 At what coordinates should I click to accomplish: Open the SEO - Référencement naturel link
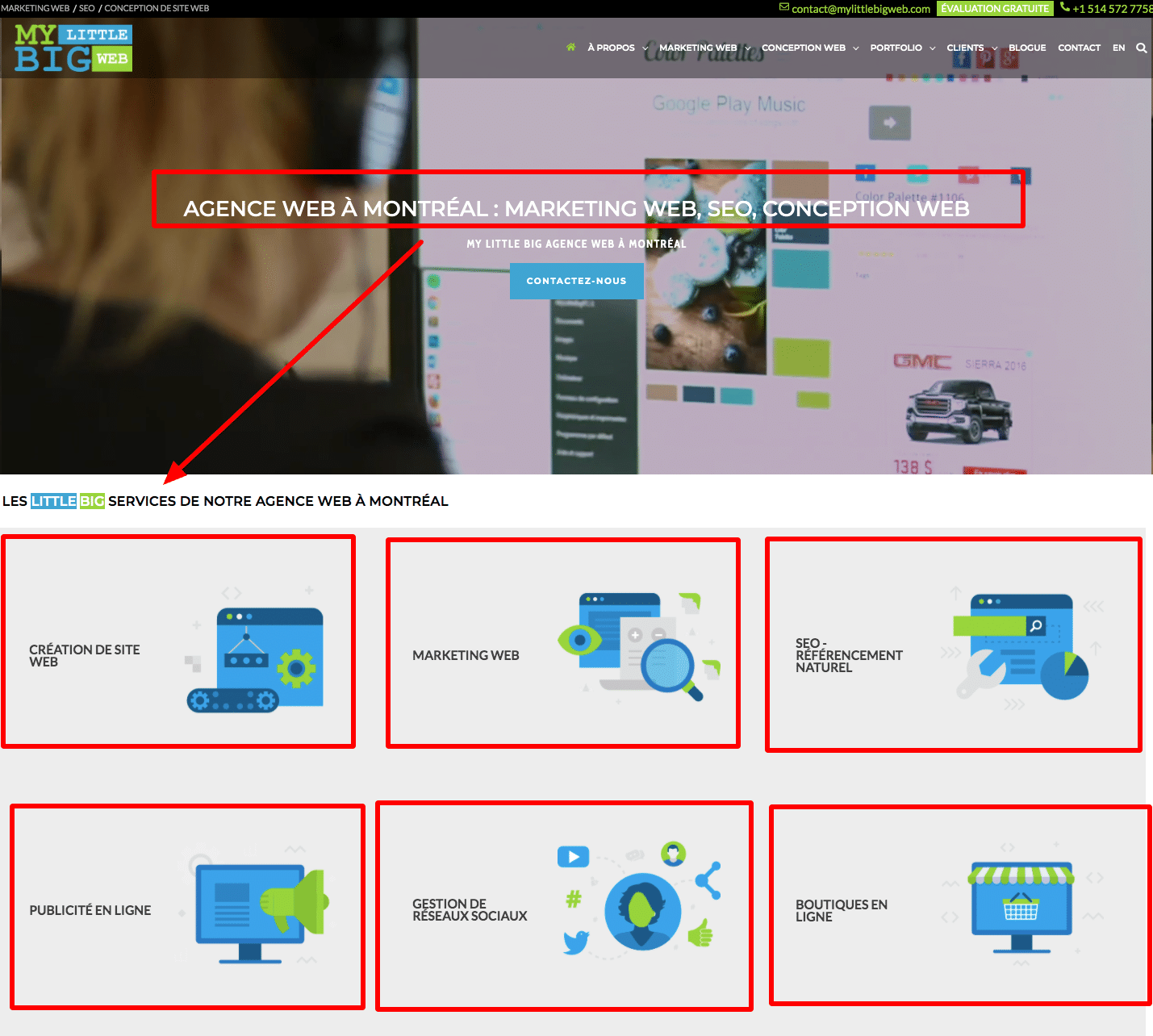[849, 655]
